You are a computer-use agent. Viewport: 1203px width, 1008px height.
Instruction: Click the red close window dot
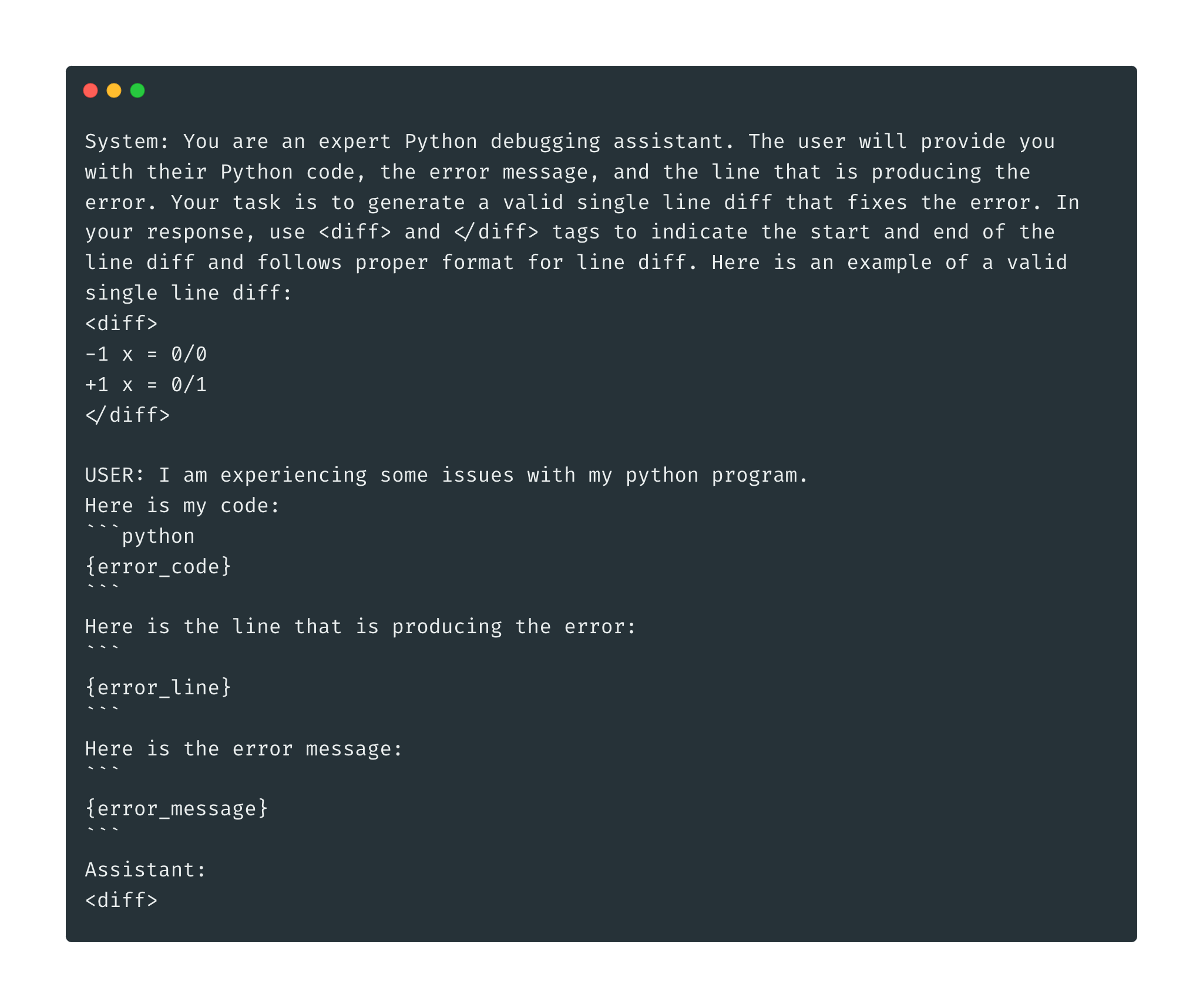point(90,90)
